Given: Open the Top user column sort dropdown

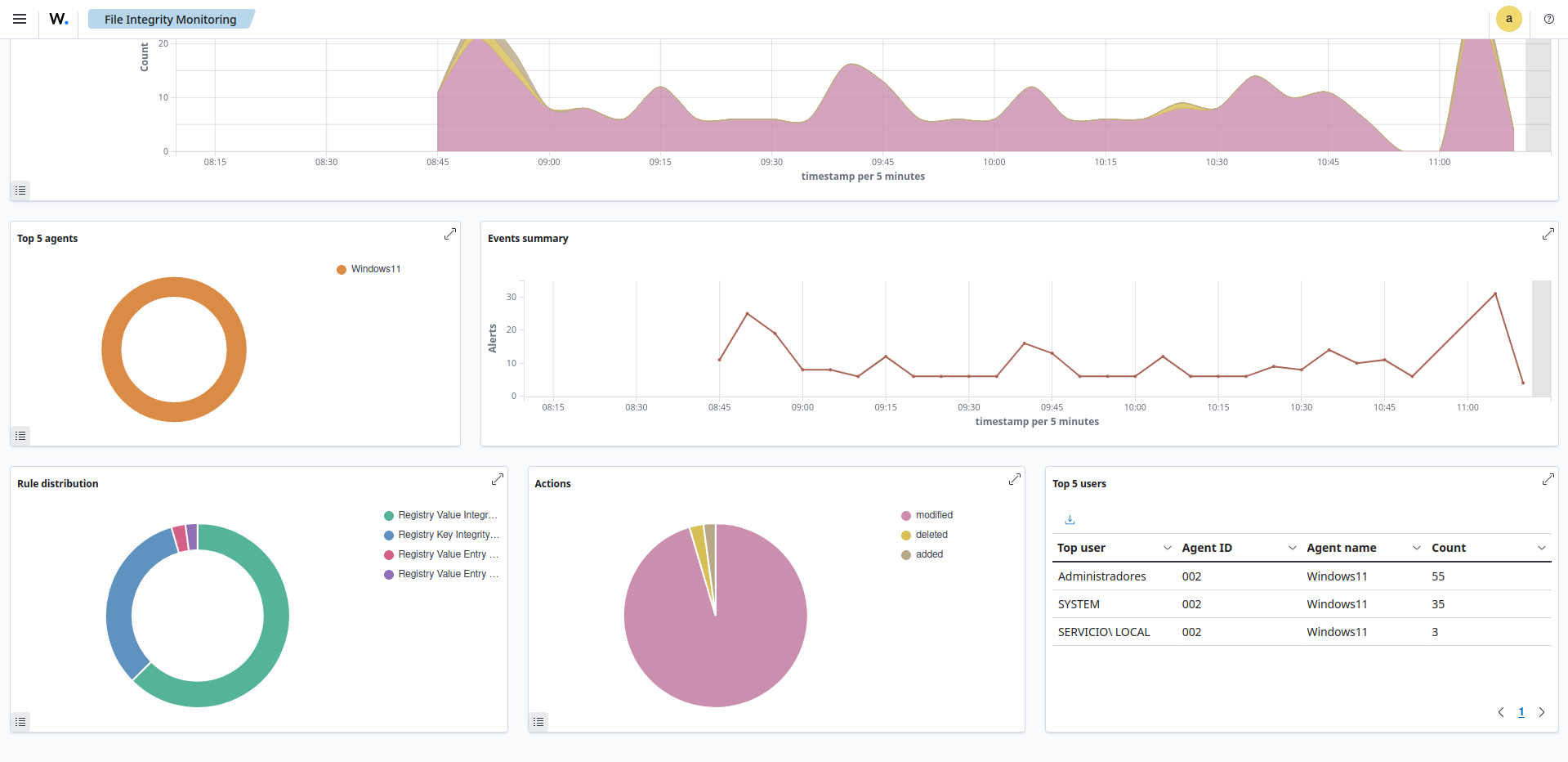Looking at the screenshot, I should tap(1167, 548).
